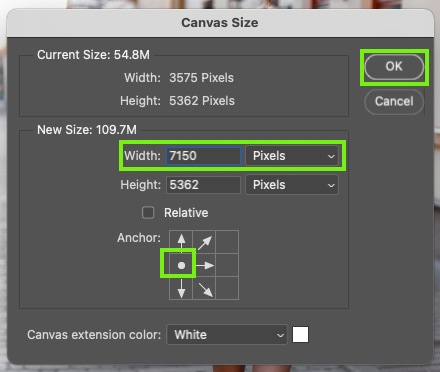The width and height of the screenshot is (440, 372).
Task: Expand Canvas extension color White dropdown
Action: click(x=227, y=335)
